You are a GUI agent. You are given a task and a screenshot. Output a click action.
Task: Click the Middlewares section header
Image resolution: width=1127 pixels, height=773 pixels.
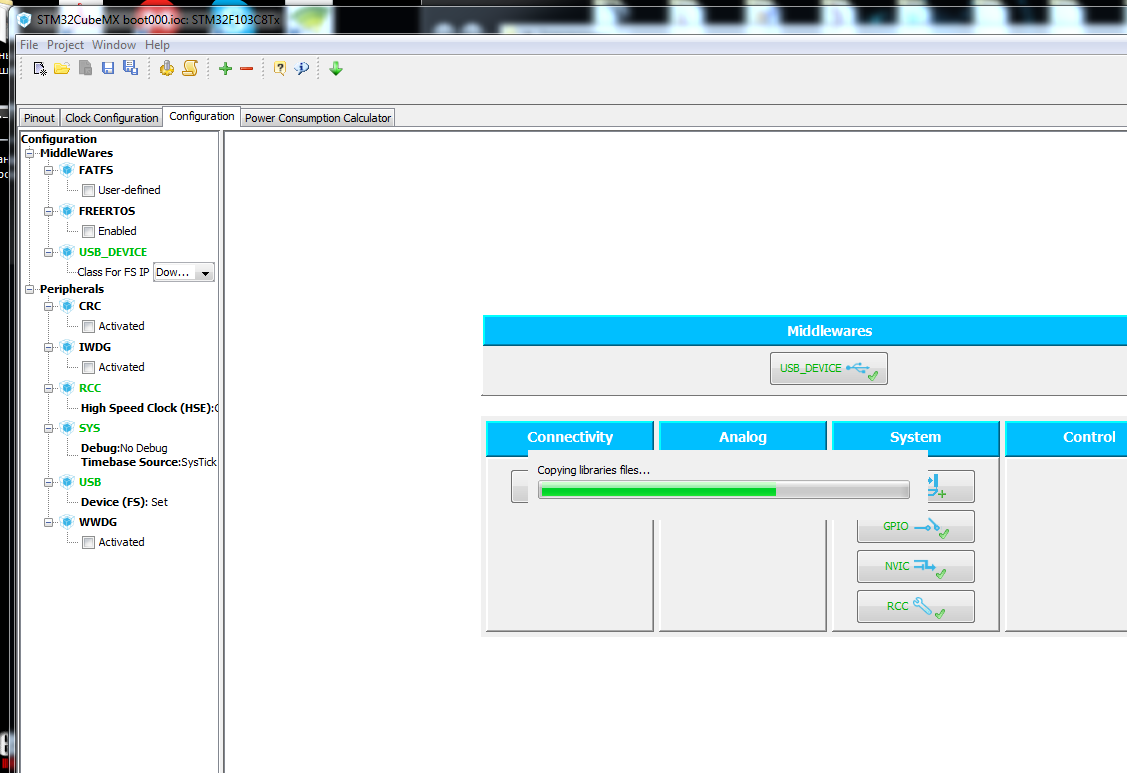pyautogui.click(x=805, y=331)
